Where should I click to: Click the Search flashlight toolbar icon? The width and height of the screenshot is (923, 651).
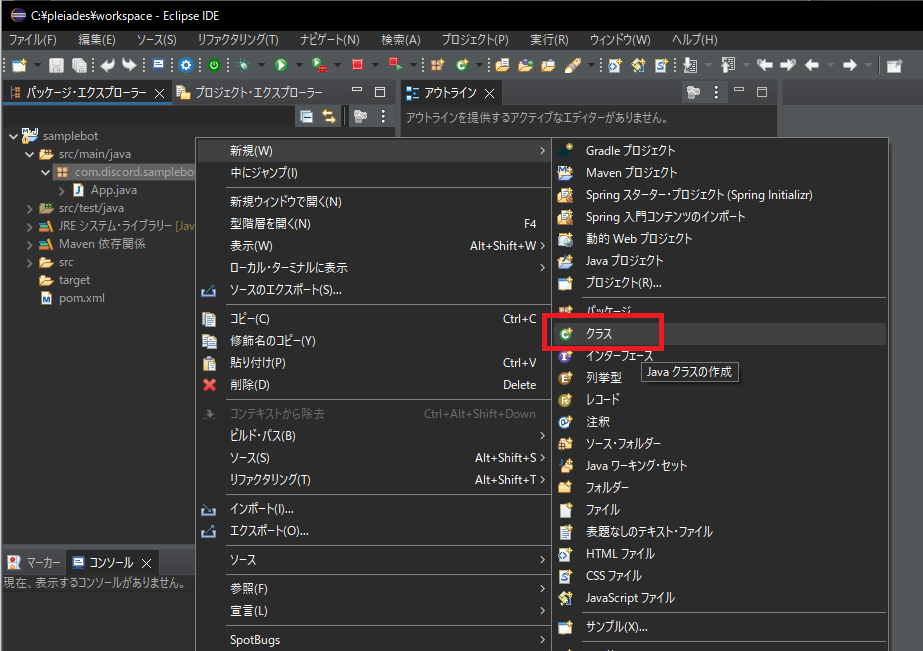pos(572,65)
